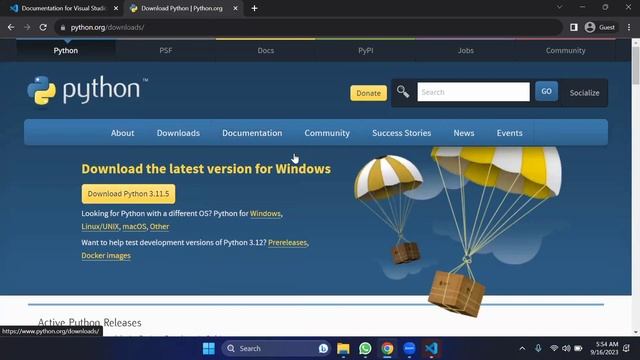
Task: Open Chrome three-dot menu
Action: pyautogui.click(x=629, y=27)
